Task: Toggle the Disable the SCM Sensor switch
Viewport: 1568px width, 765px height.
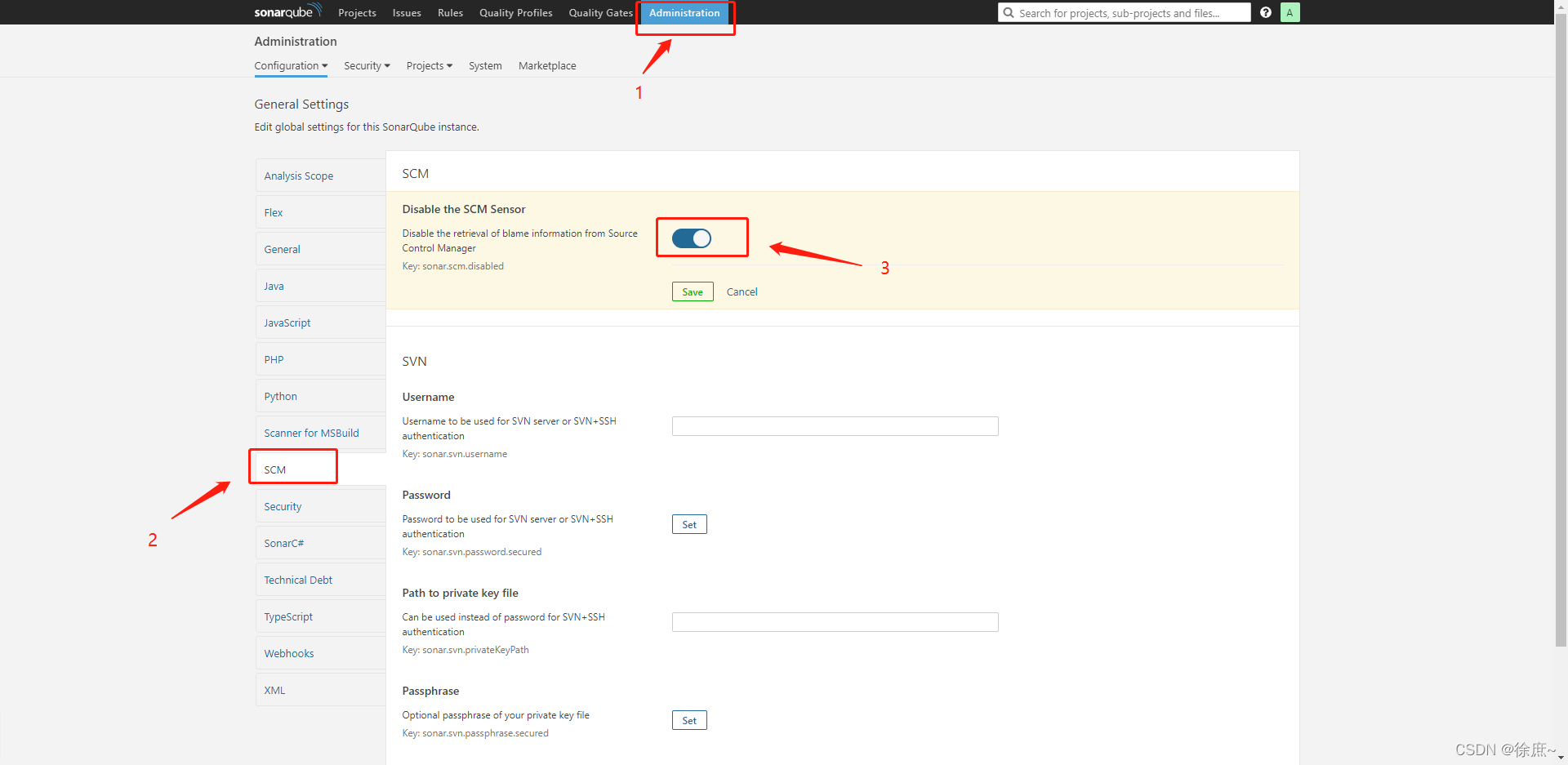Action: click(692, 238)
